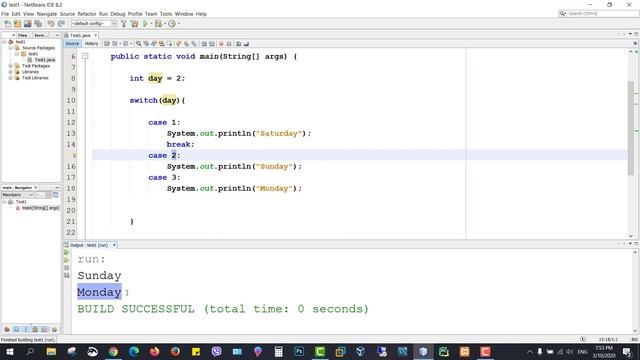
Task: Open the Run Project dropdown arrow
Action: [x=151, y=24]
